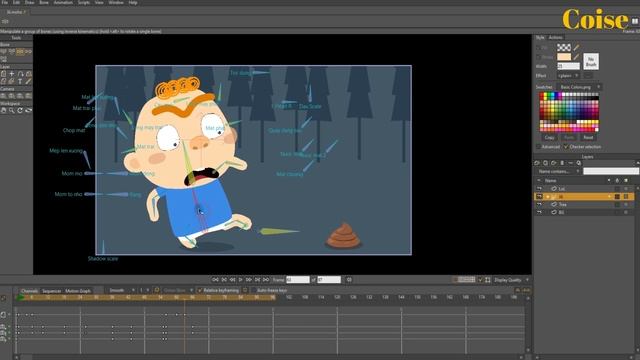Open the Onion Skins dropdown
640x360 pixels.
coord(178,290)
